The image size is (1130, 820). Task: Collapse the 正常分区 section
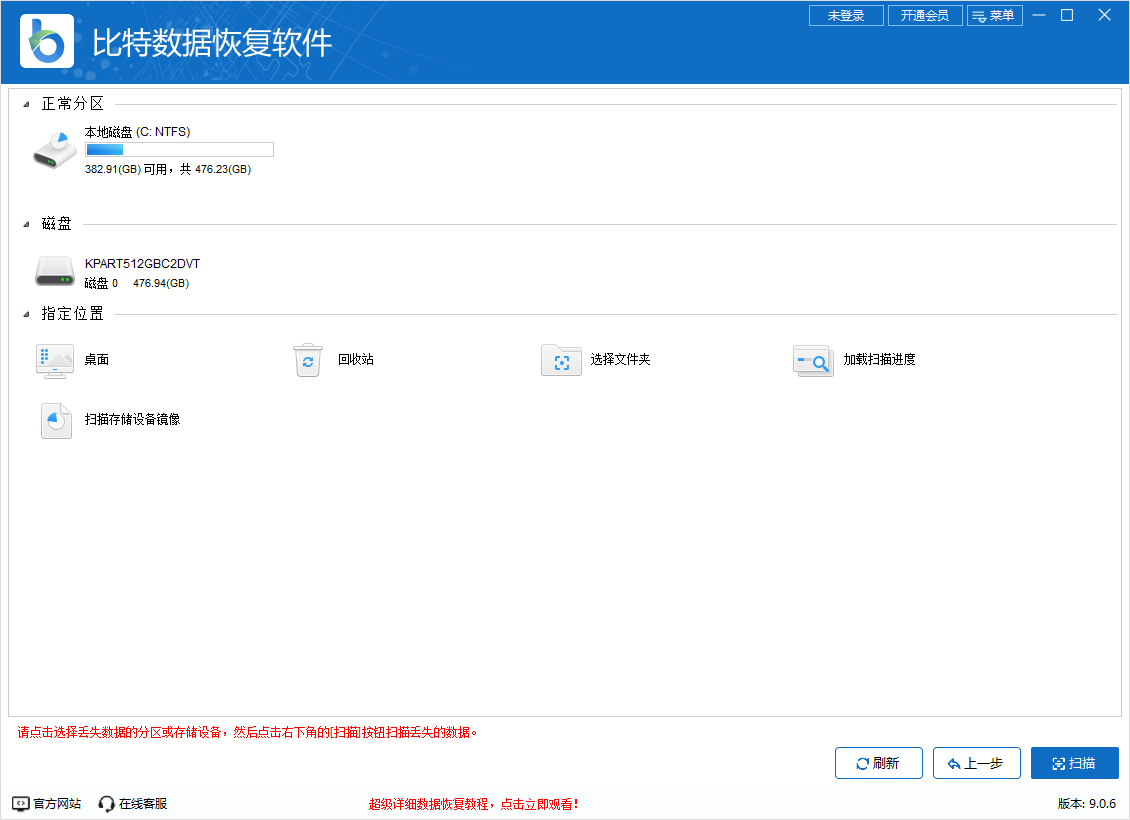[28, 102]
